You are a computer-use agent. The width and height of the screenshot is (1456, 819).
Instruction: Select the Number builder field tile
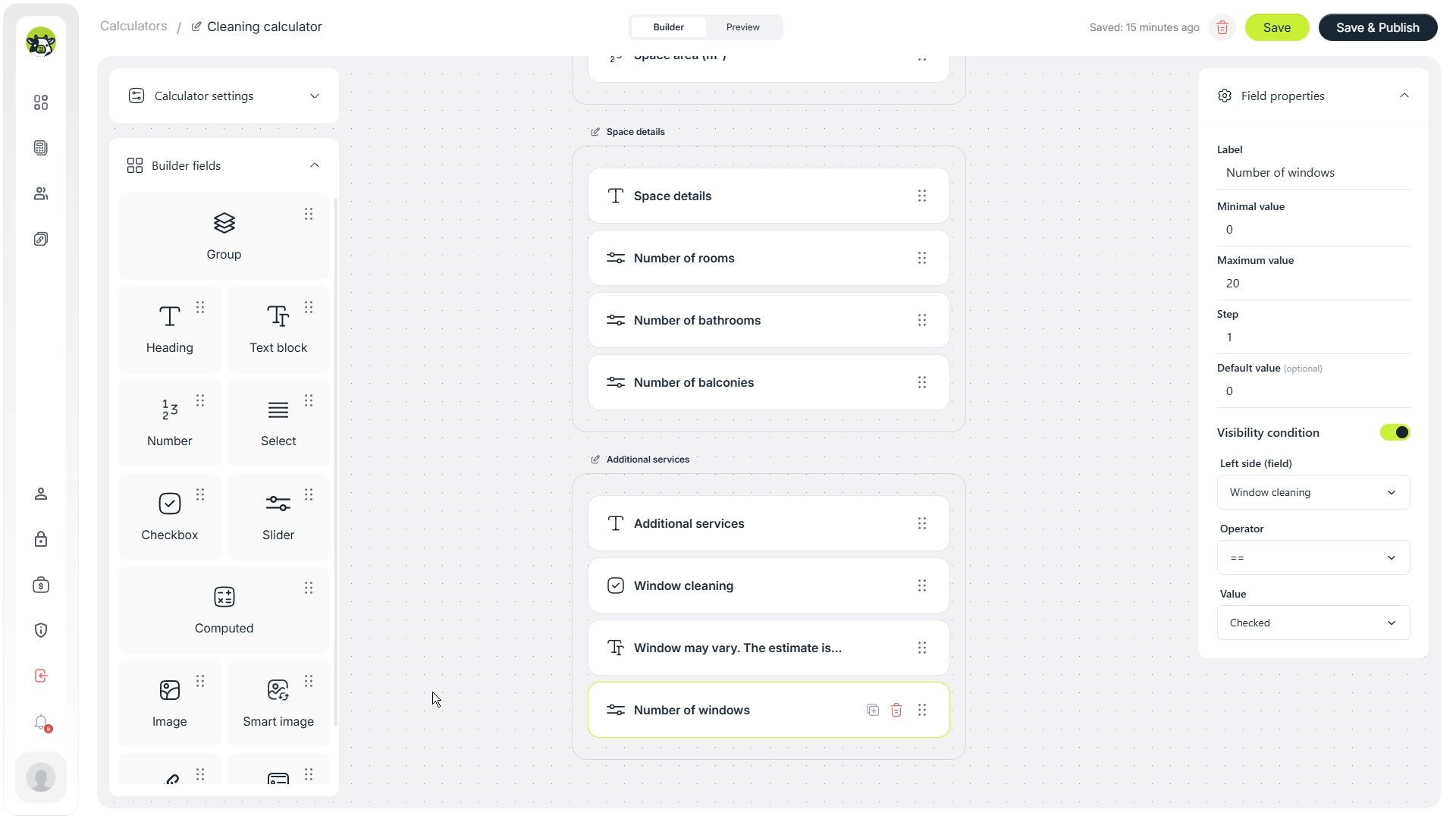pyautogui.click(x=170, y=423)
